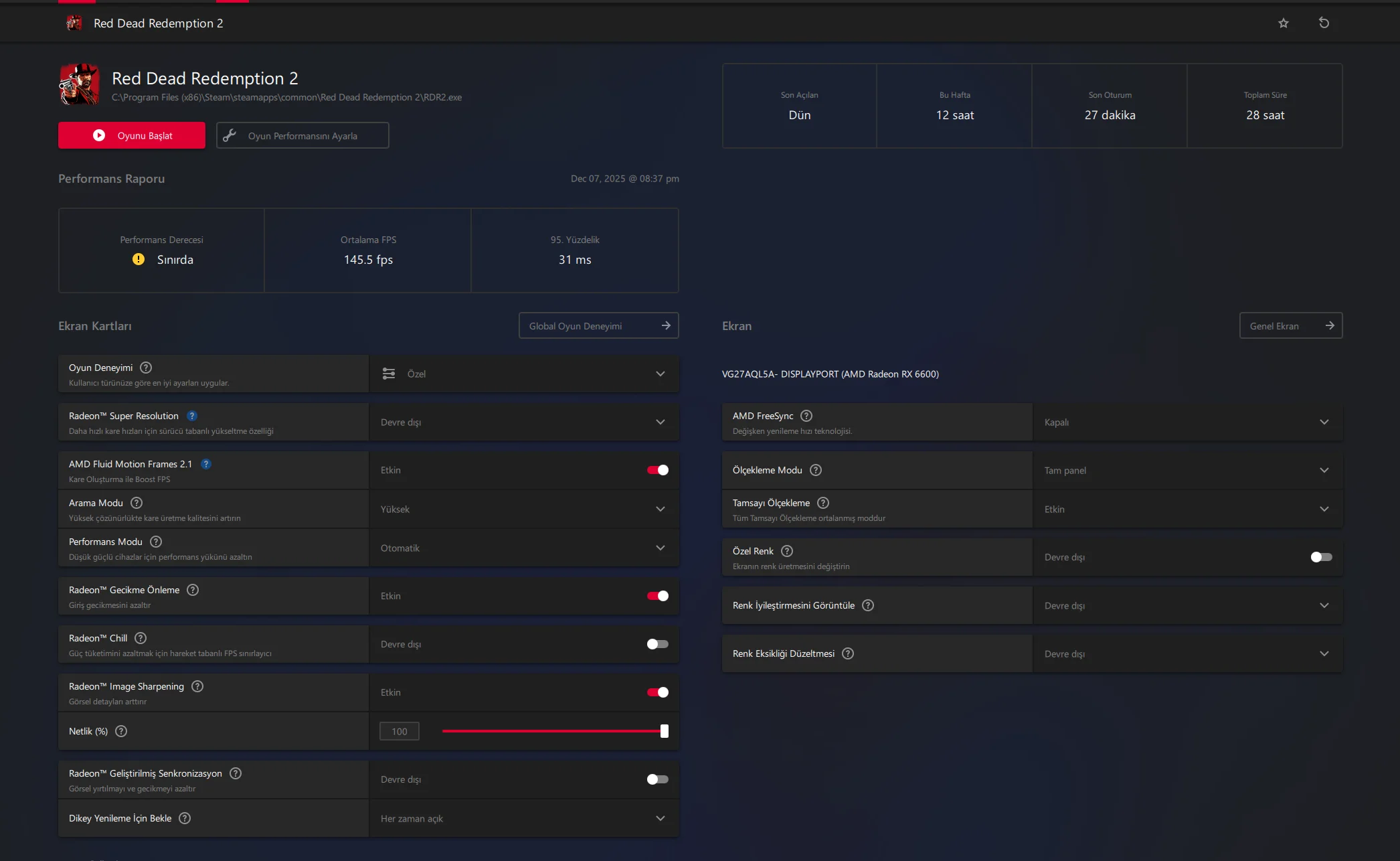
Task: Disable AMD Fluid Motion Frames 2.1 toggle
Action: (657, 470)
